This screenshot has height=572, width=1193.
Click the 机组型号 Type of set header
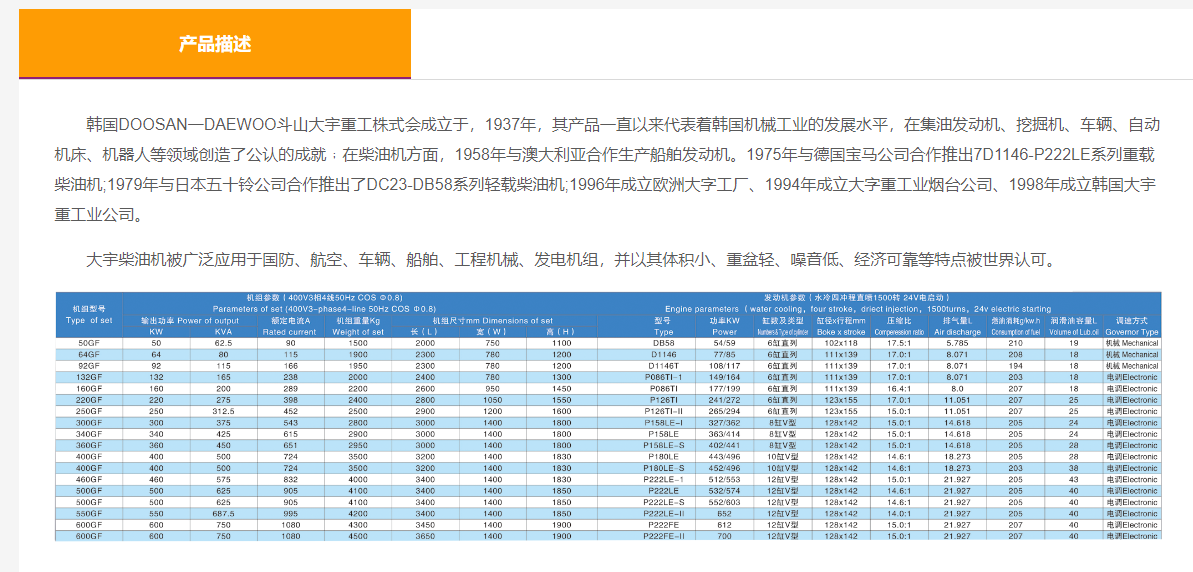coord(89,314)
